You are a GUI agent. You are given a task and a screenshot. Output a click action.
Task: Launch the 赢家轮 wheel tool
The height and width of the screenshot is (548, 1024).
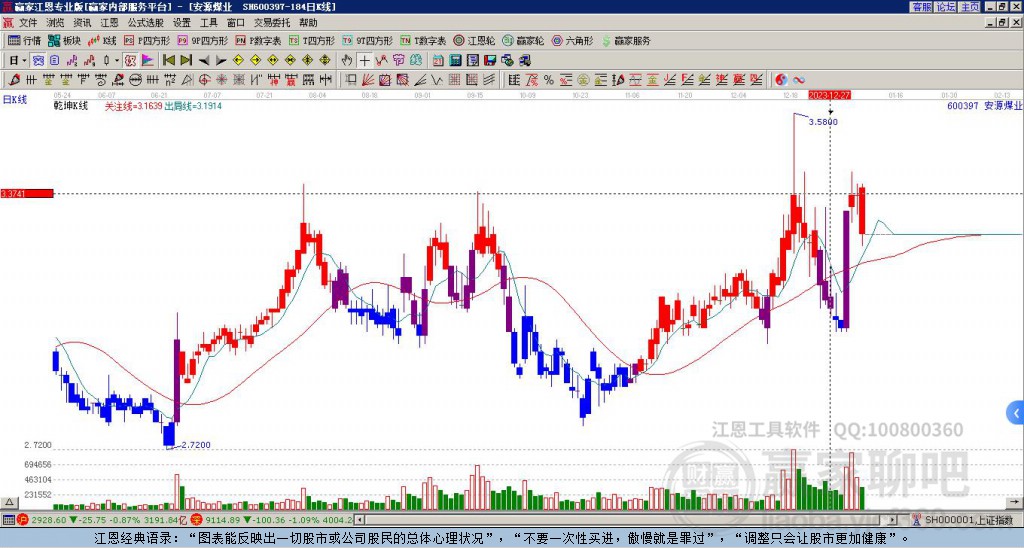pyautogui.click(x=523, y=40)
